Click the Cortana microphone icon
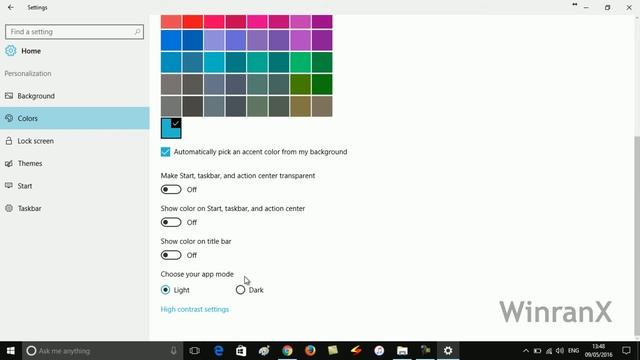 click(x=173, y=351)
